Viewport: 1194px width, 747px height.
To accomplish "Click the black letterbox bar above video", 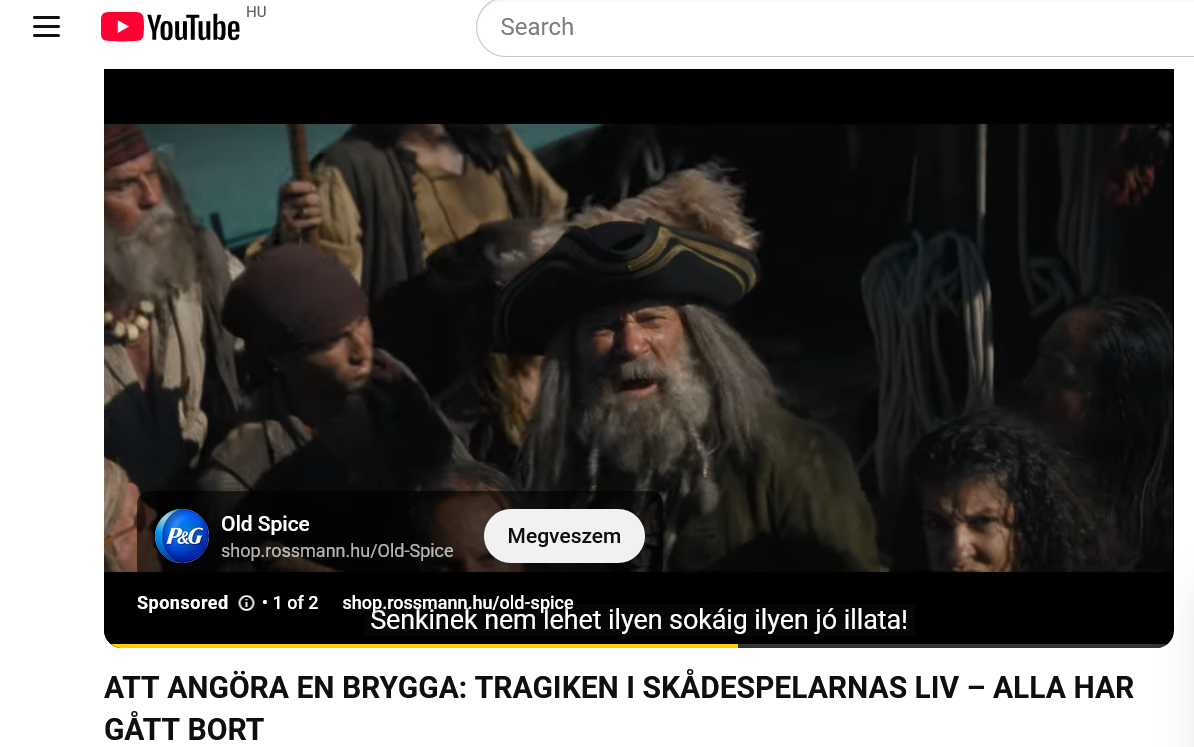I will coord(638,96).
